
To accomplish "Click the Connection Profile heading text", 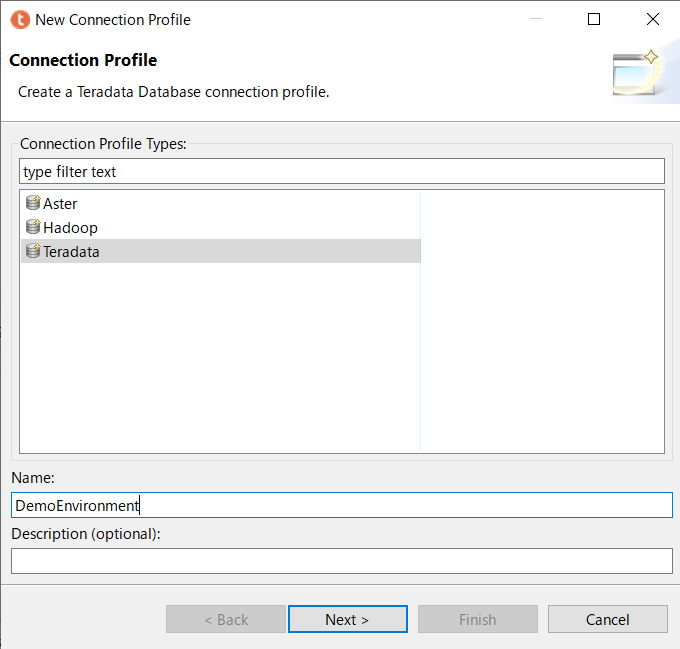I will [x=83, y=61].
